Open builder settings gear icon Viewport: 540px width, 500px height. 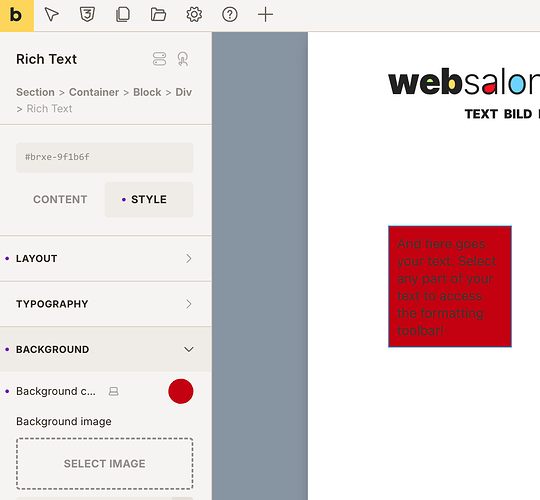(194, 15)
